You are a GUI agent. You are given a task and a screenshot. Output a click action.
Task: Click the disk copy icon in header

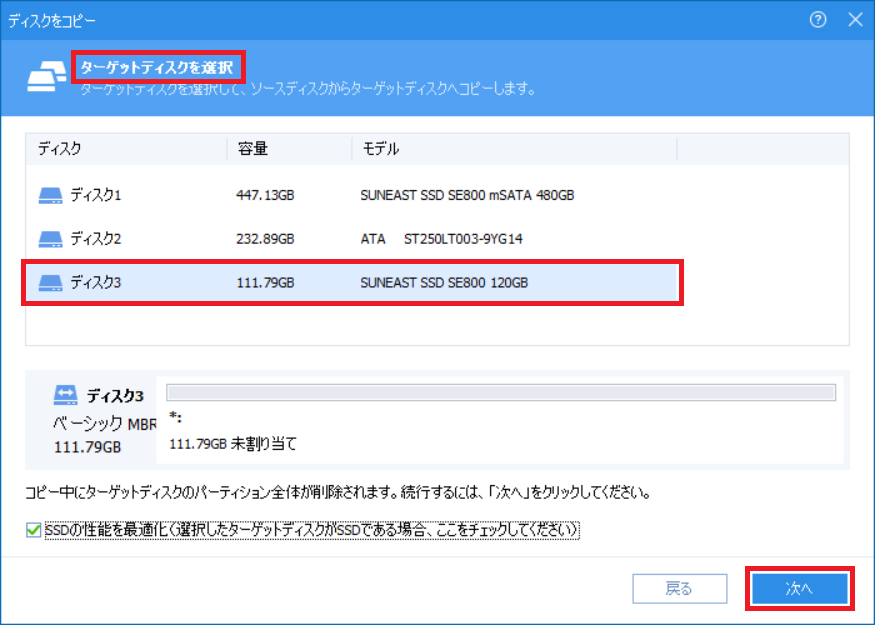pyautogui.click(x=46, y=77)
